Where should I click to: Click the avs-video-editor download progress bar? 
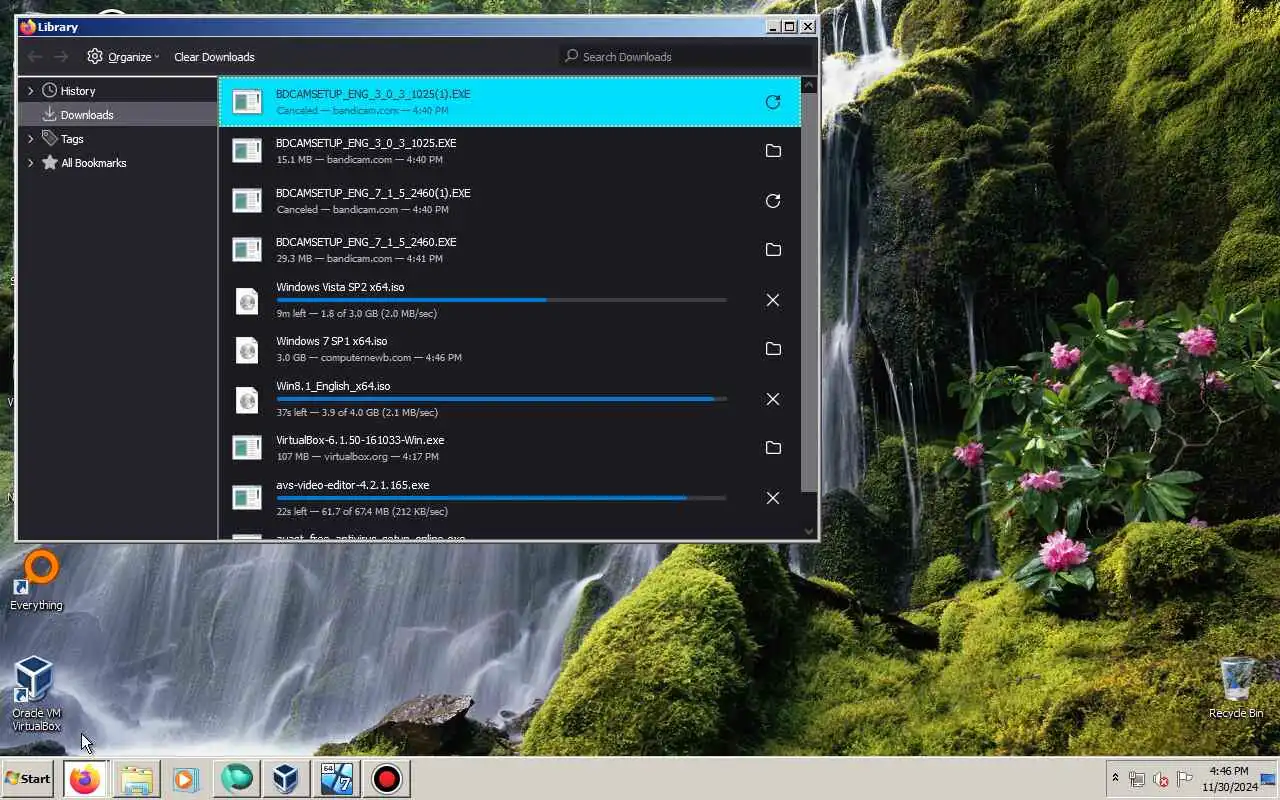501,498
